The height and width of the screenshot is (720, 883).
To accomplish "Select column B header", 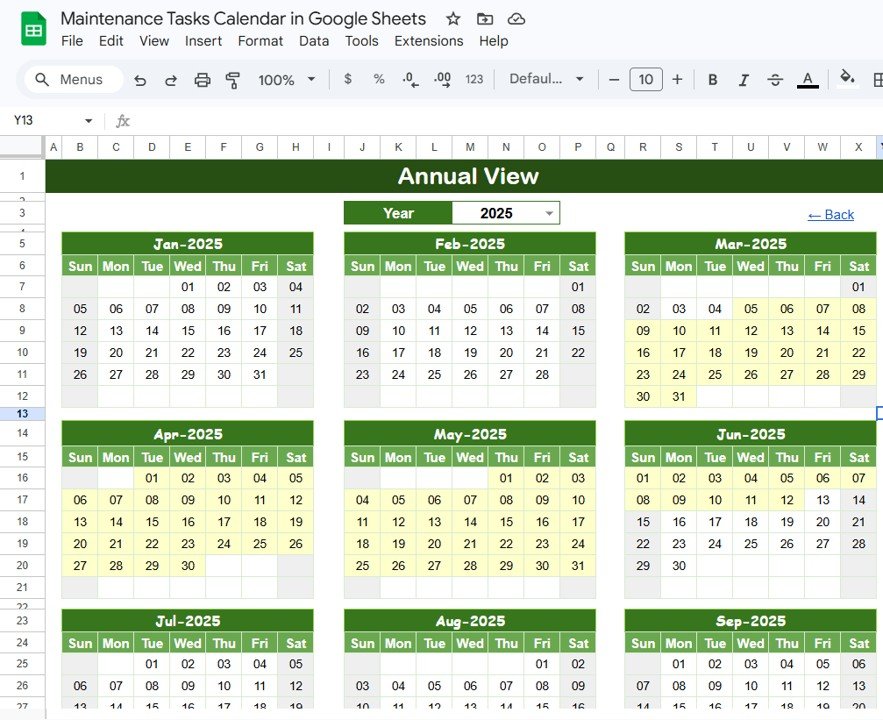I will point(80,147).
